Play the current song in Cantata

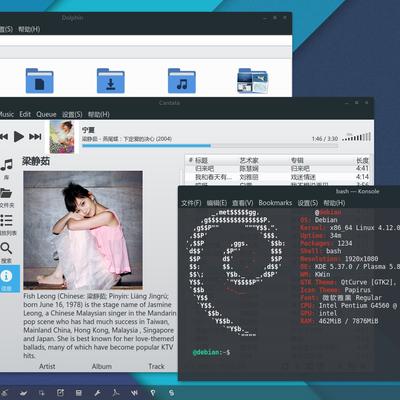(x=19, y=137)
